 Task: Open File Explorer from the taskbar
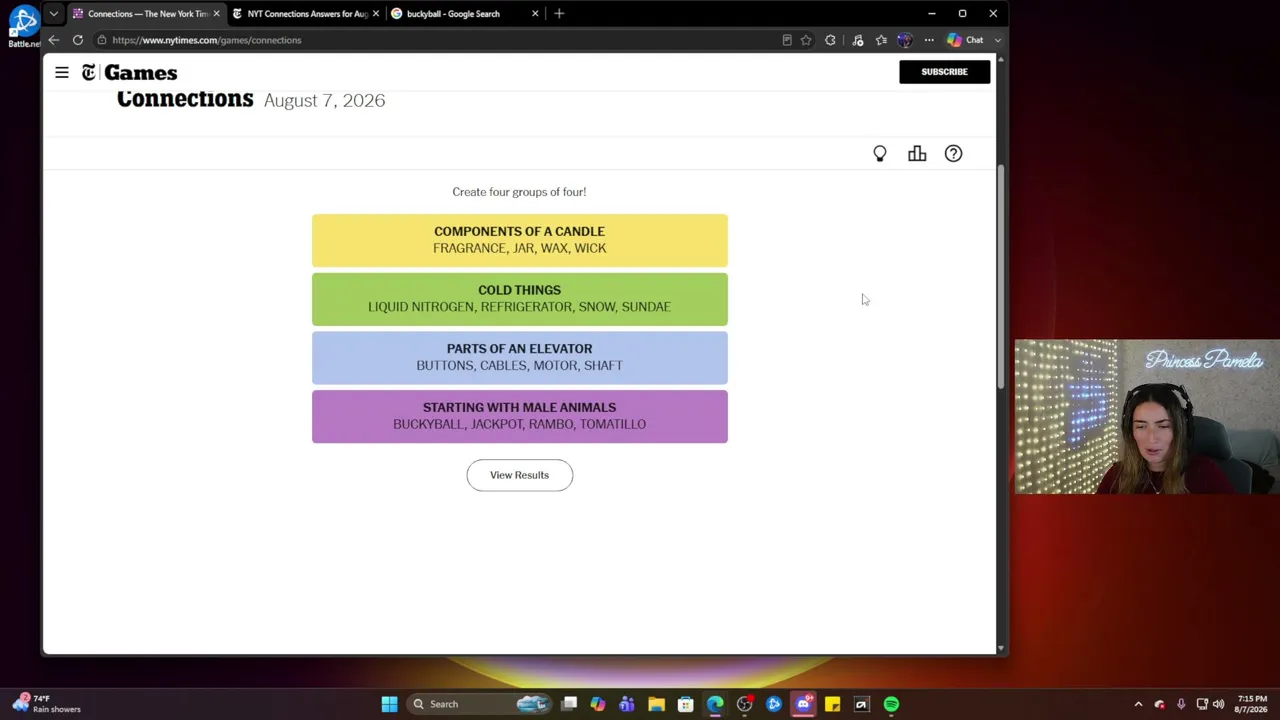tap(656, 704)
